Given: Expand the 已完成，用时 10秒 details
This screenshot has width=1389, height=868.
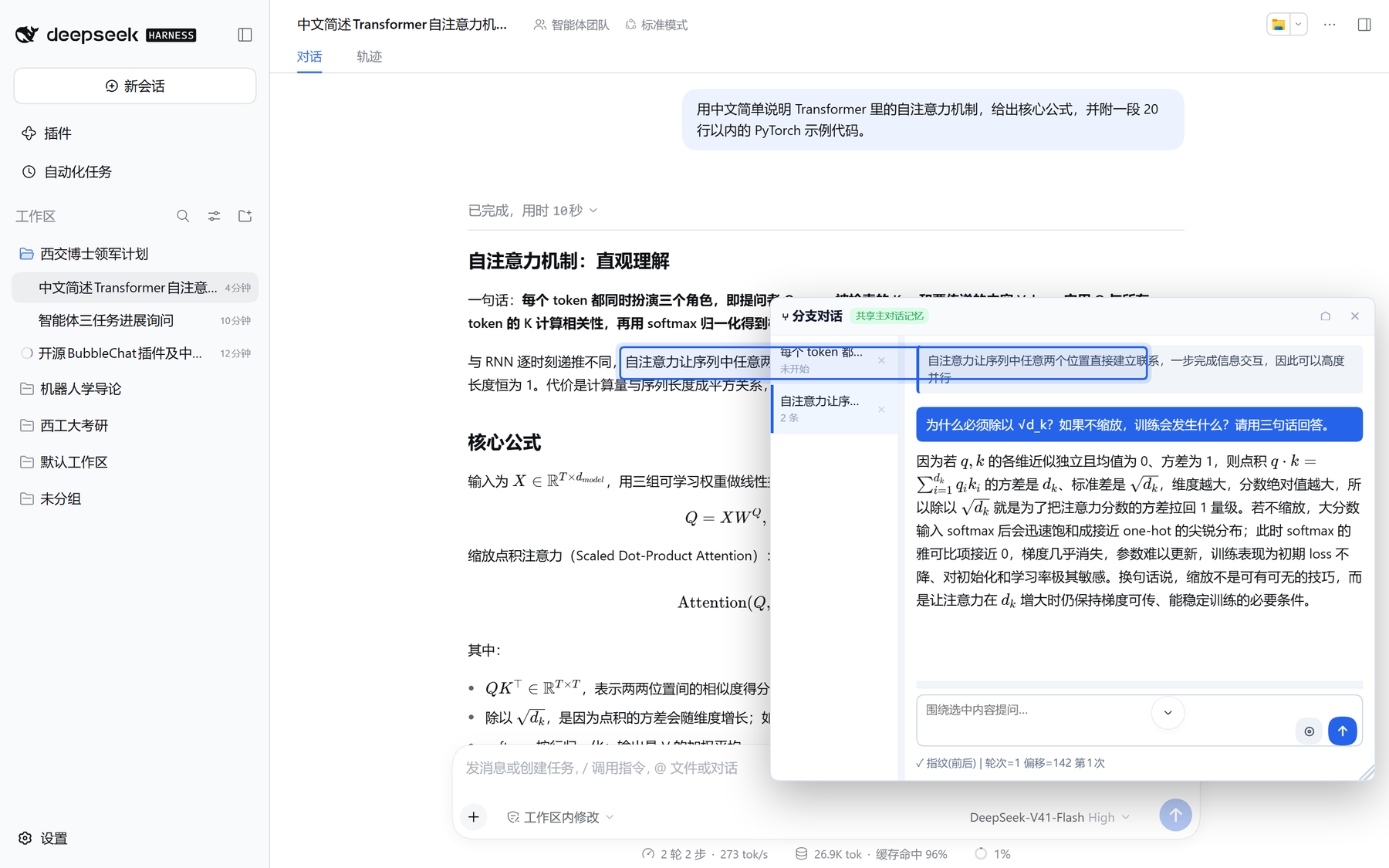Looking at the screenshot, I should click(x=532, y=211).
